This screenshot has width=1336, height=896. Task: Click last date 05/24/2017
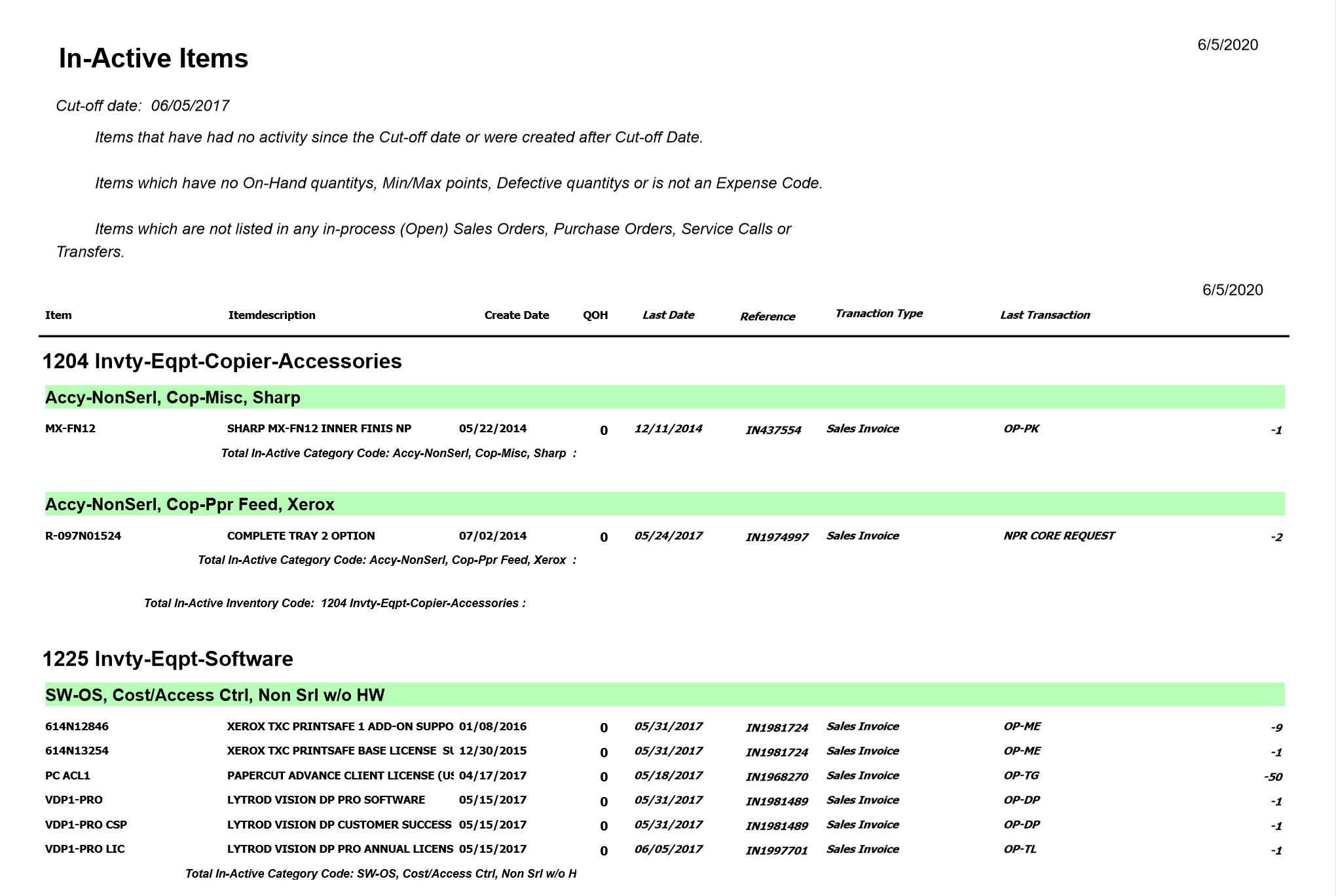click(x=668, y=536)
